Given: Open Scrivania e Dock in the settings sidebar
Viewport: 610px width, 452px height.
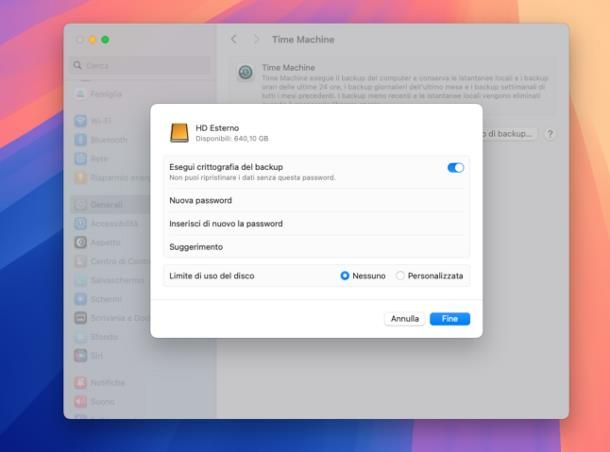Looking at the screenshot, I should pos(111,318).
